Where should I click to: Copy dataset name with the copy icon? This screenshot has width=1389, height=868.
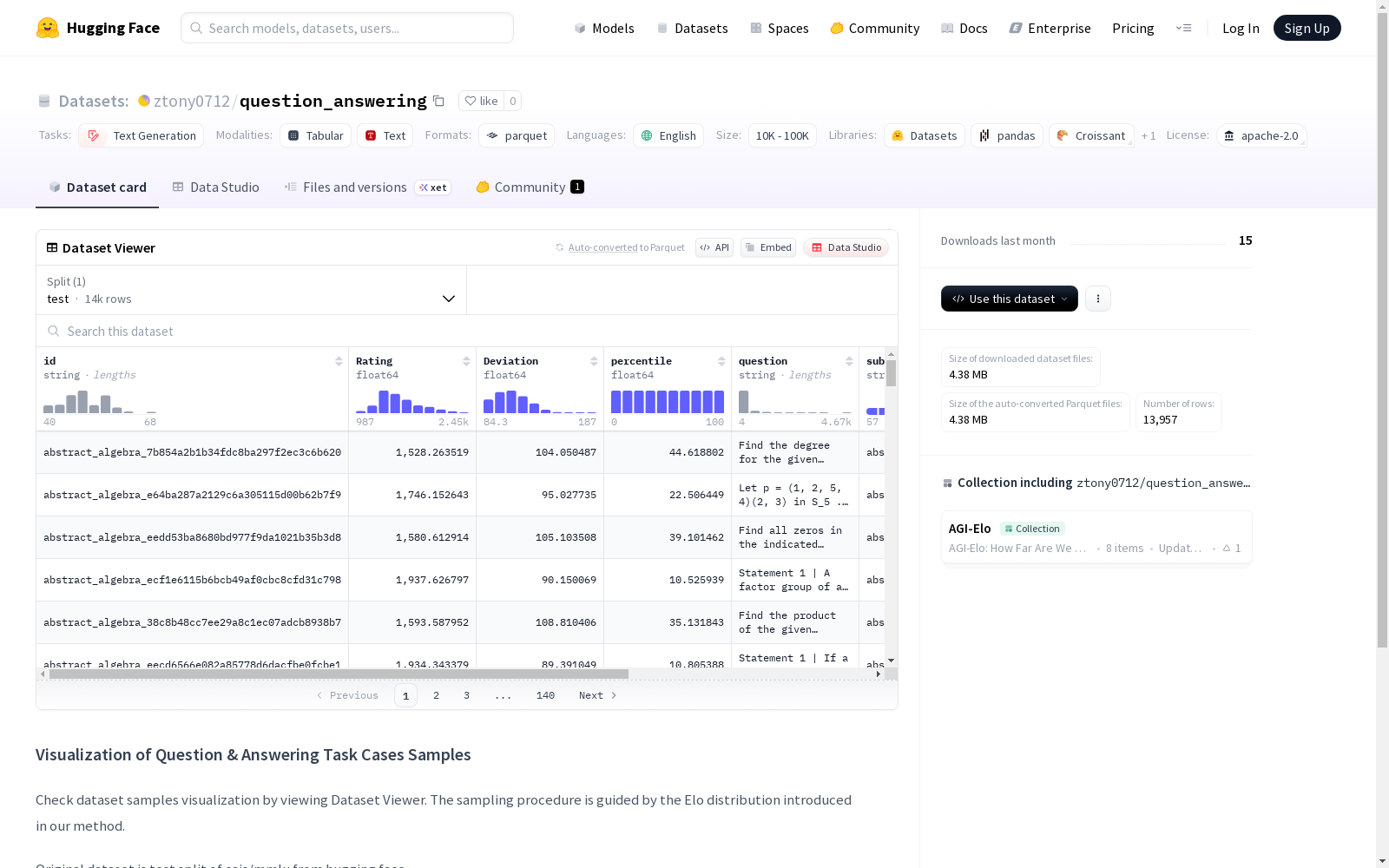tap(439, 101)
